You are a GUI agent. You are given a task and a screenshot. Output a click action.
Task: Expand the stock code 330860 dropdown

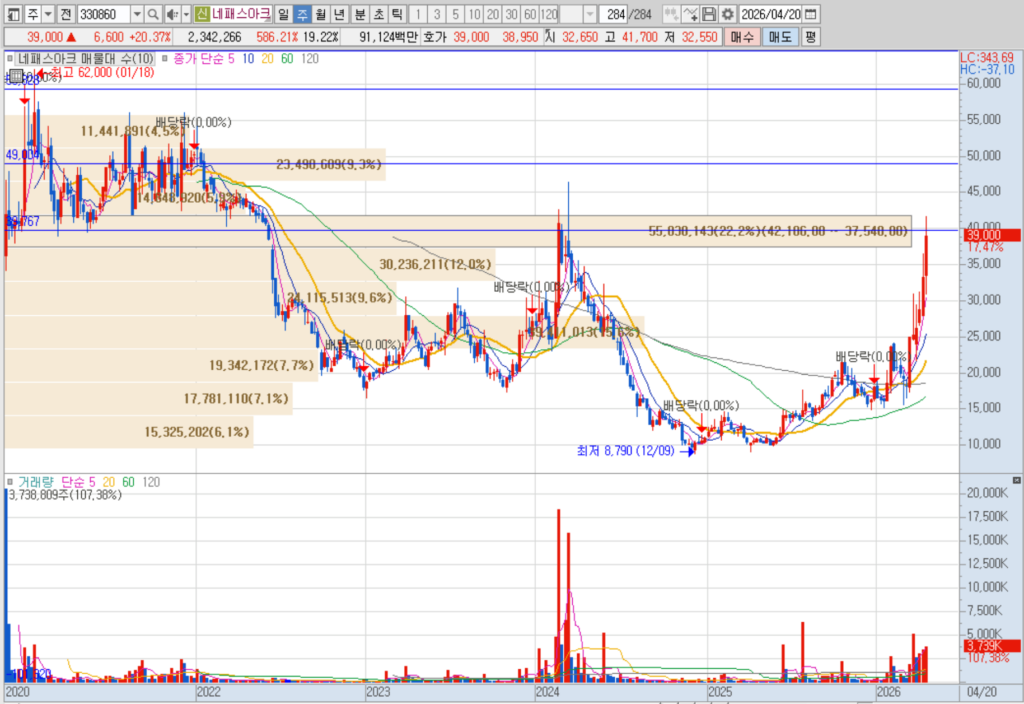136,14
